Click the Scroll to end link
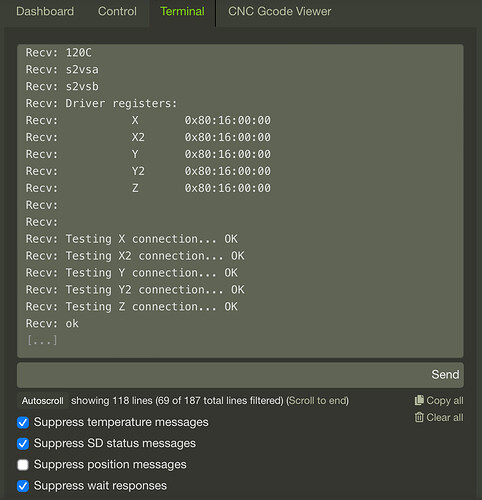The height and width of the screenshot is (500, 482). 317,401
